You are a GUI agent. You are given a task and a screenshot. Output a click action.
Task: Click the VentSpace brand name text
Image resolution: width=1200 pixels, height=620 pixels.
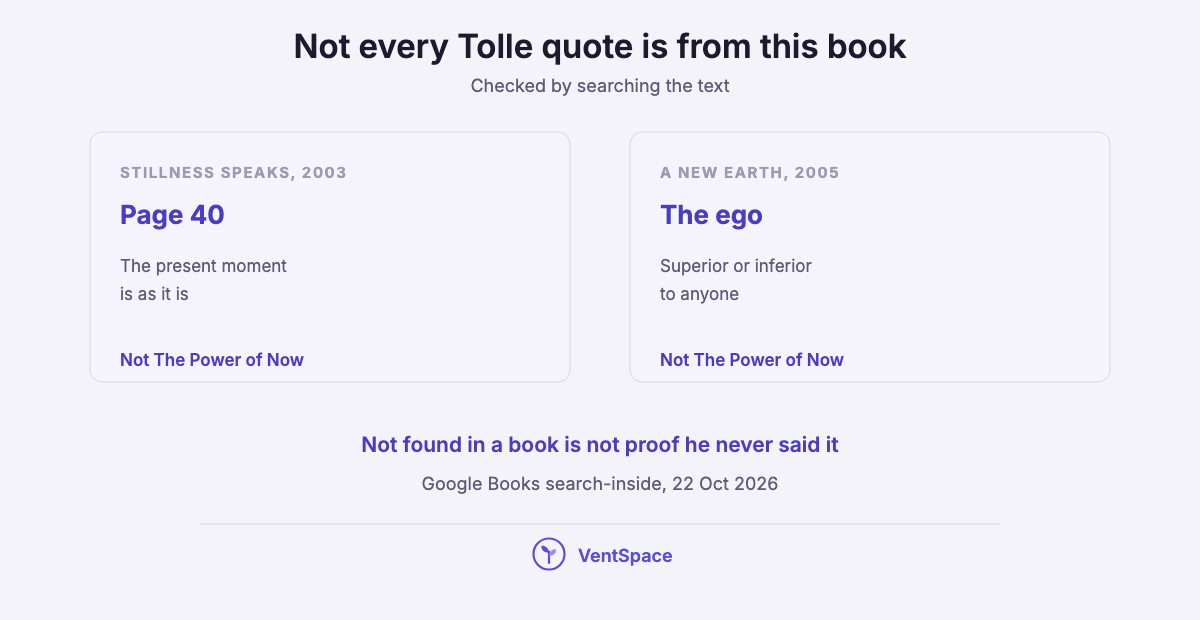coord(625,556)
